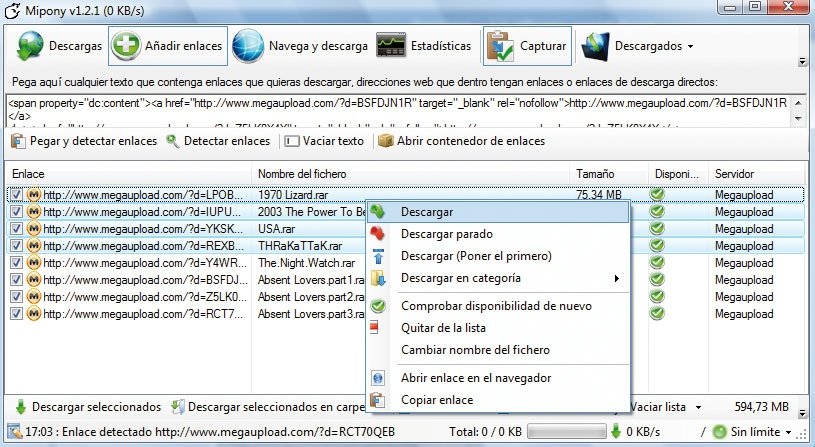Image resolution: width=815 pixels, height=447 pixels.
Task: Click the Vaciar lista button label
Action: [658, 407]
